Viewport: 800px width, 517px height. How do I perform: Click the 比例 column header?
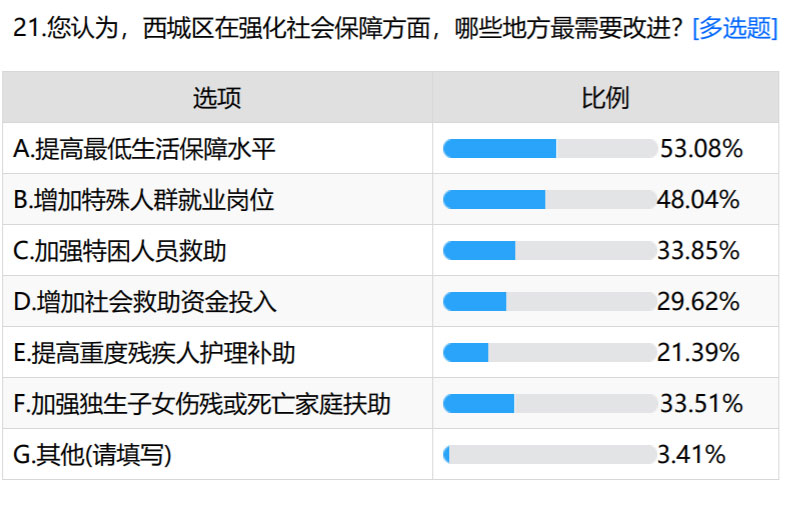606,97
